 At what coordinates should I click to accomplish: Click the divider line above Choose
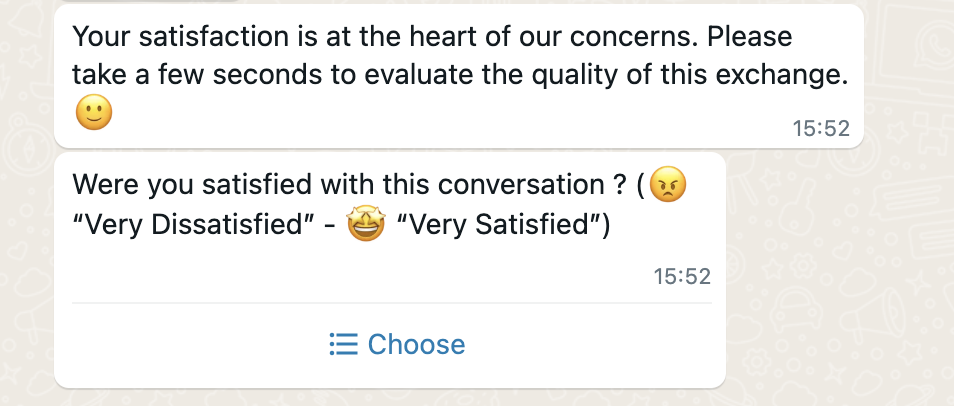[392, 303]
